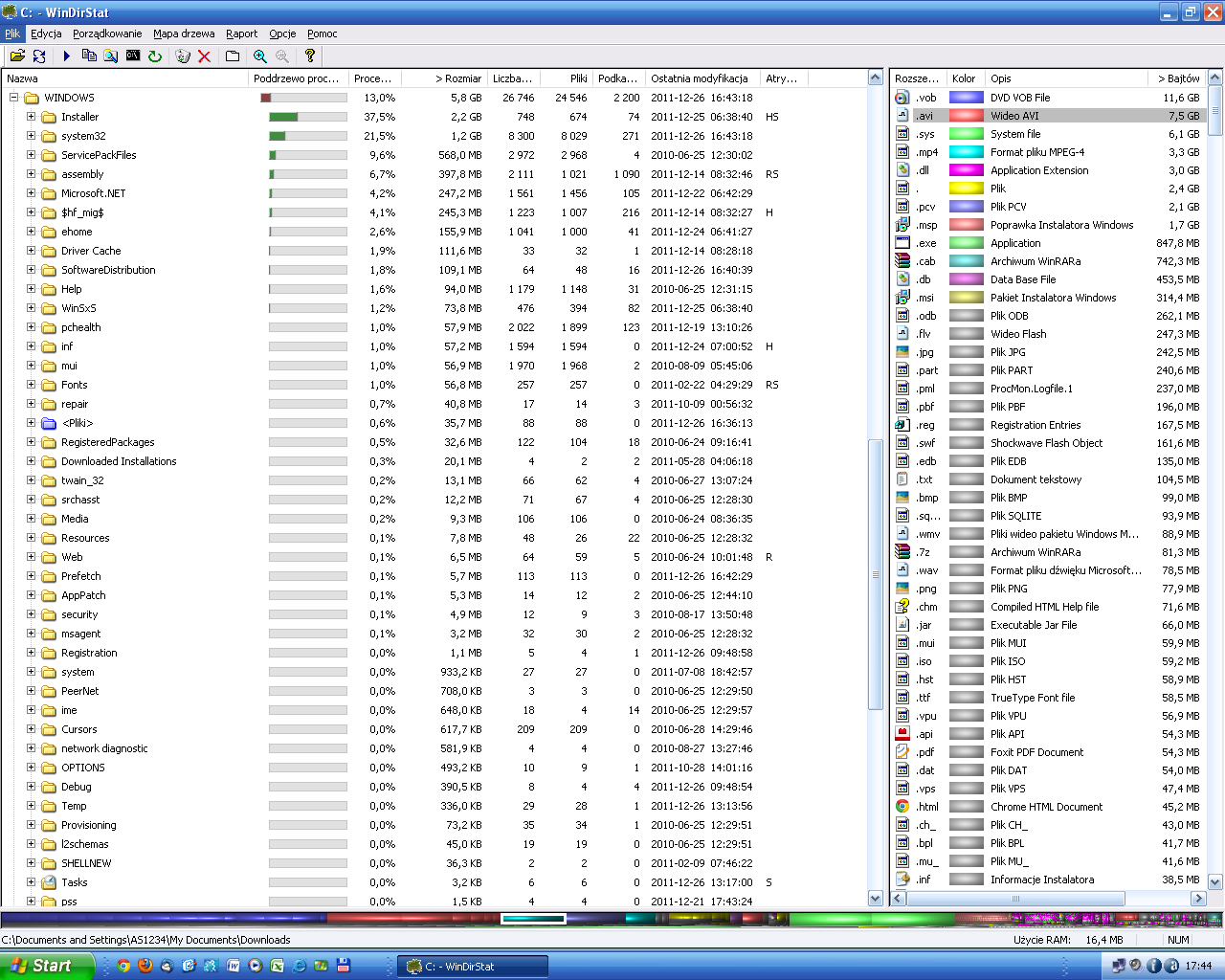Viewport: 1225px width, 980px height.
Task: Click the .html Chrome document icon
Action: [x=902, y=807]
